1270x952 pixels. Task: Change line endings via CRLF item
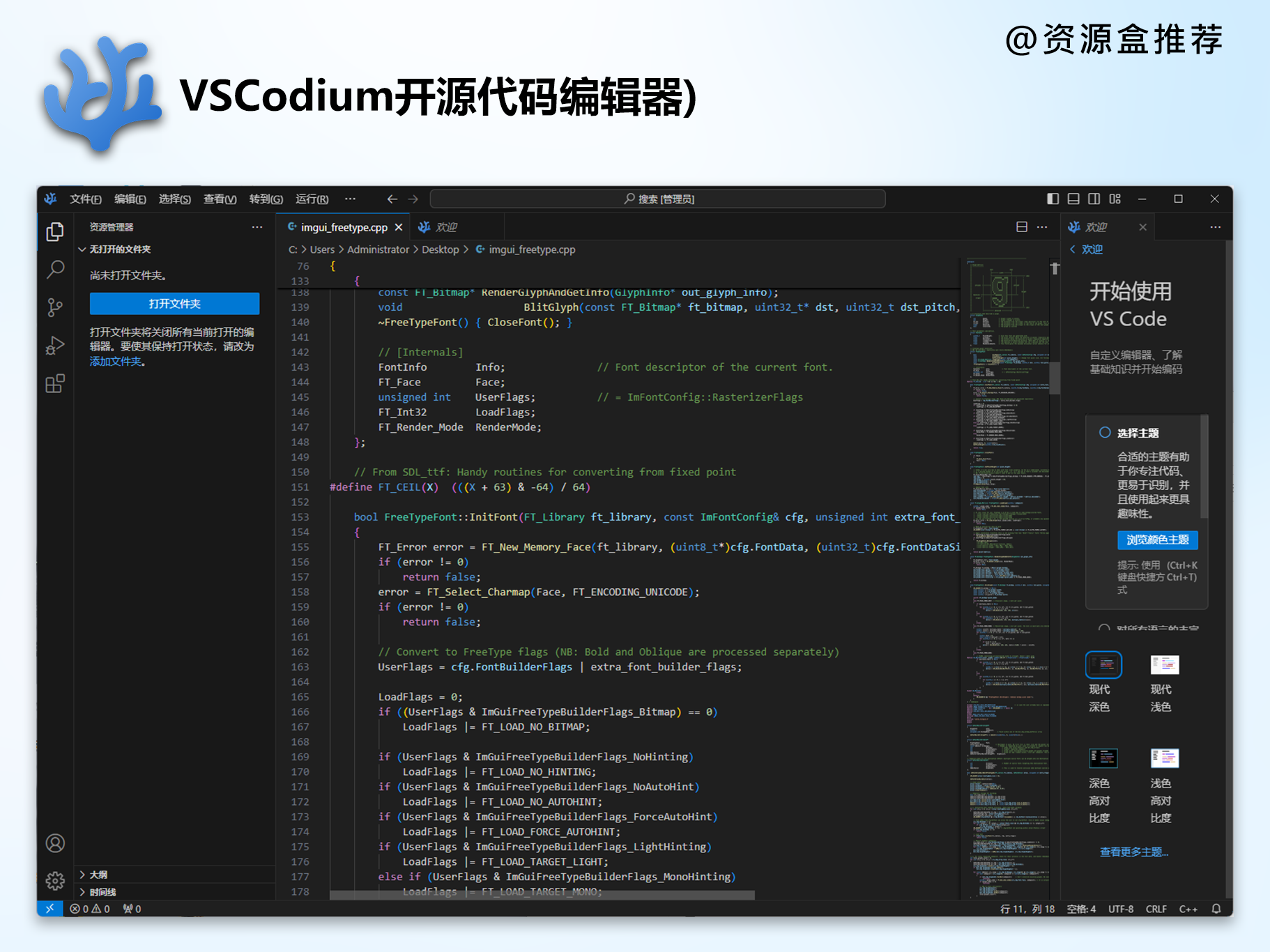[x=1156, y=909]
